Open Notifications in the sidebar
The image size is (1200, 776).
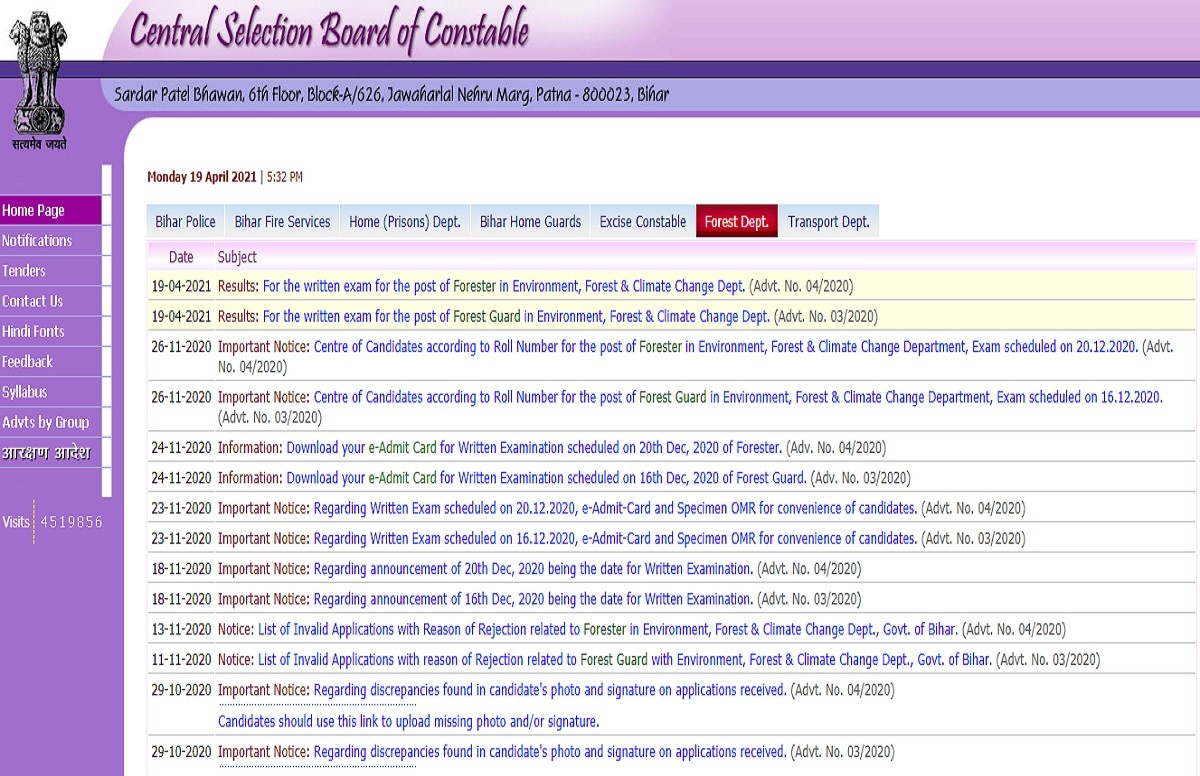[x=37, y=241]
